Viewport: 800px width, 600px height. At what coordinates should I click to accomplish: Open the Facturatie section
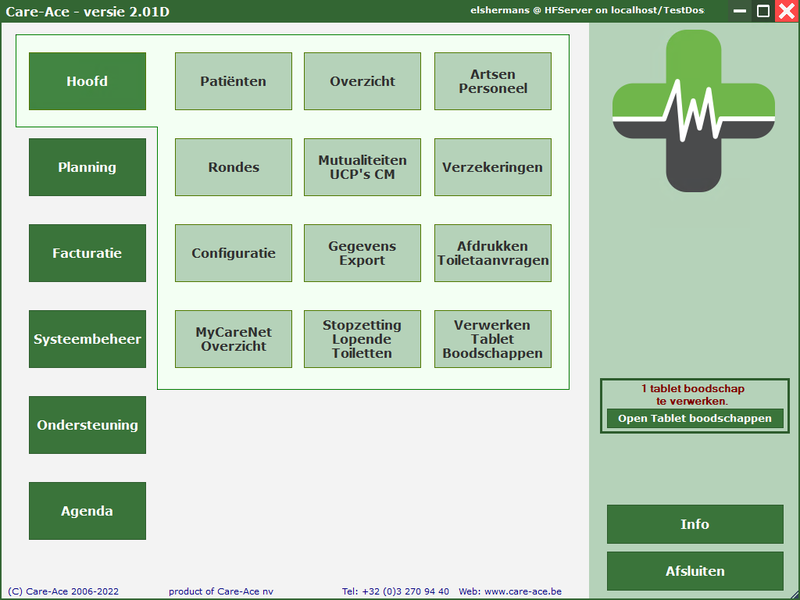[87, 253]
